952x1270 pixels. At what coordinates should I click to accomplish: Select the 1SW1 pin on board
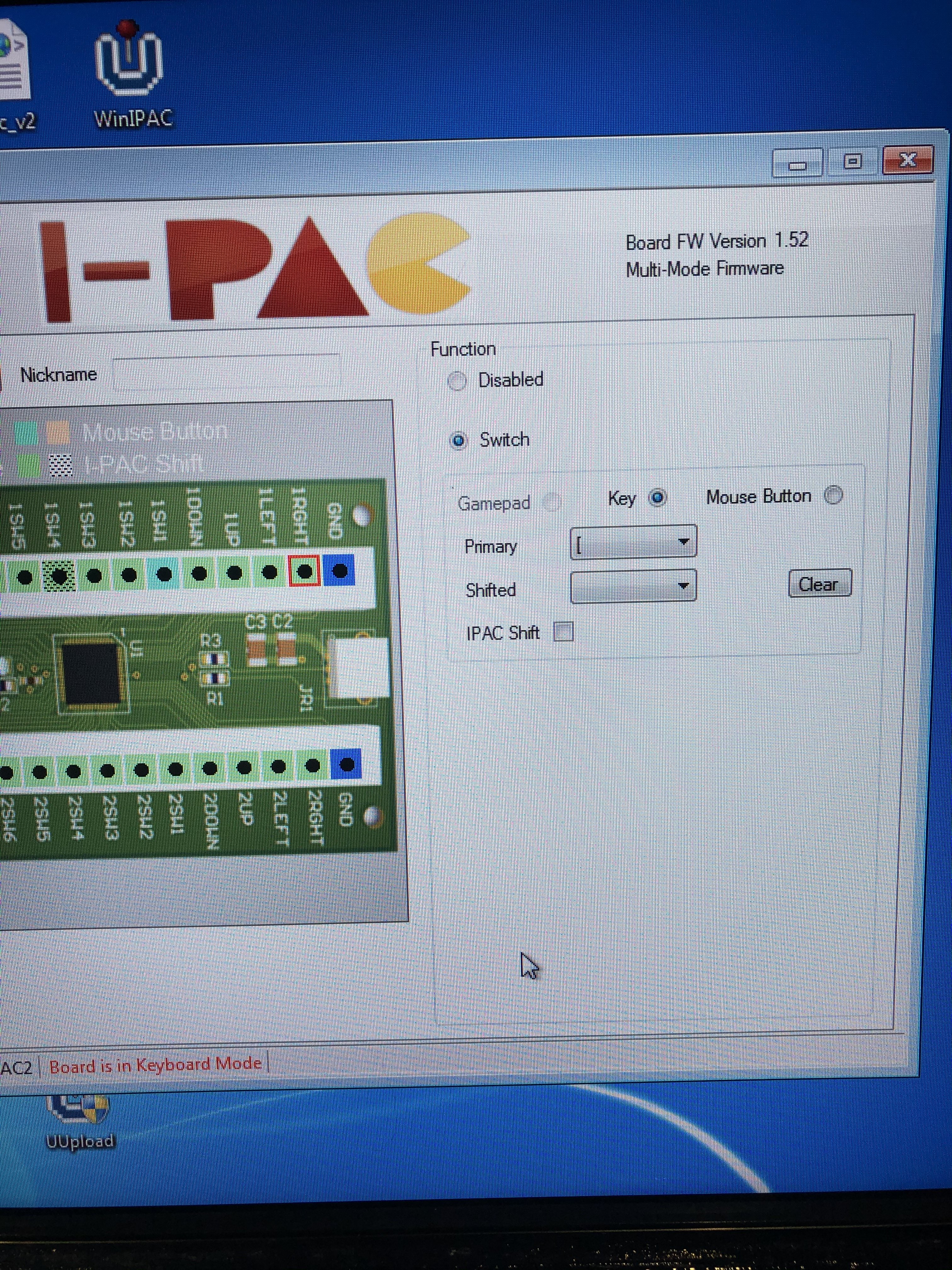point(164,574)
